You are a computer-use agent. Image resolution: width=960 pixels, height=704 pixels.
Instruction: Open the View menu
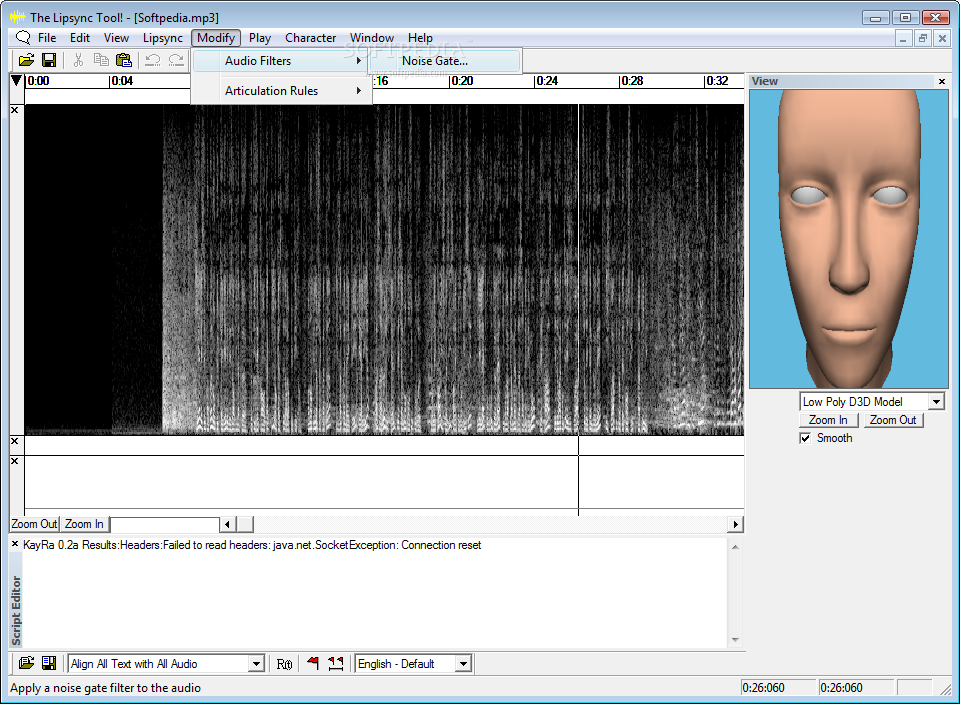pyautogui.click(x=116, y=37)
